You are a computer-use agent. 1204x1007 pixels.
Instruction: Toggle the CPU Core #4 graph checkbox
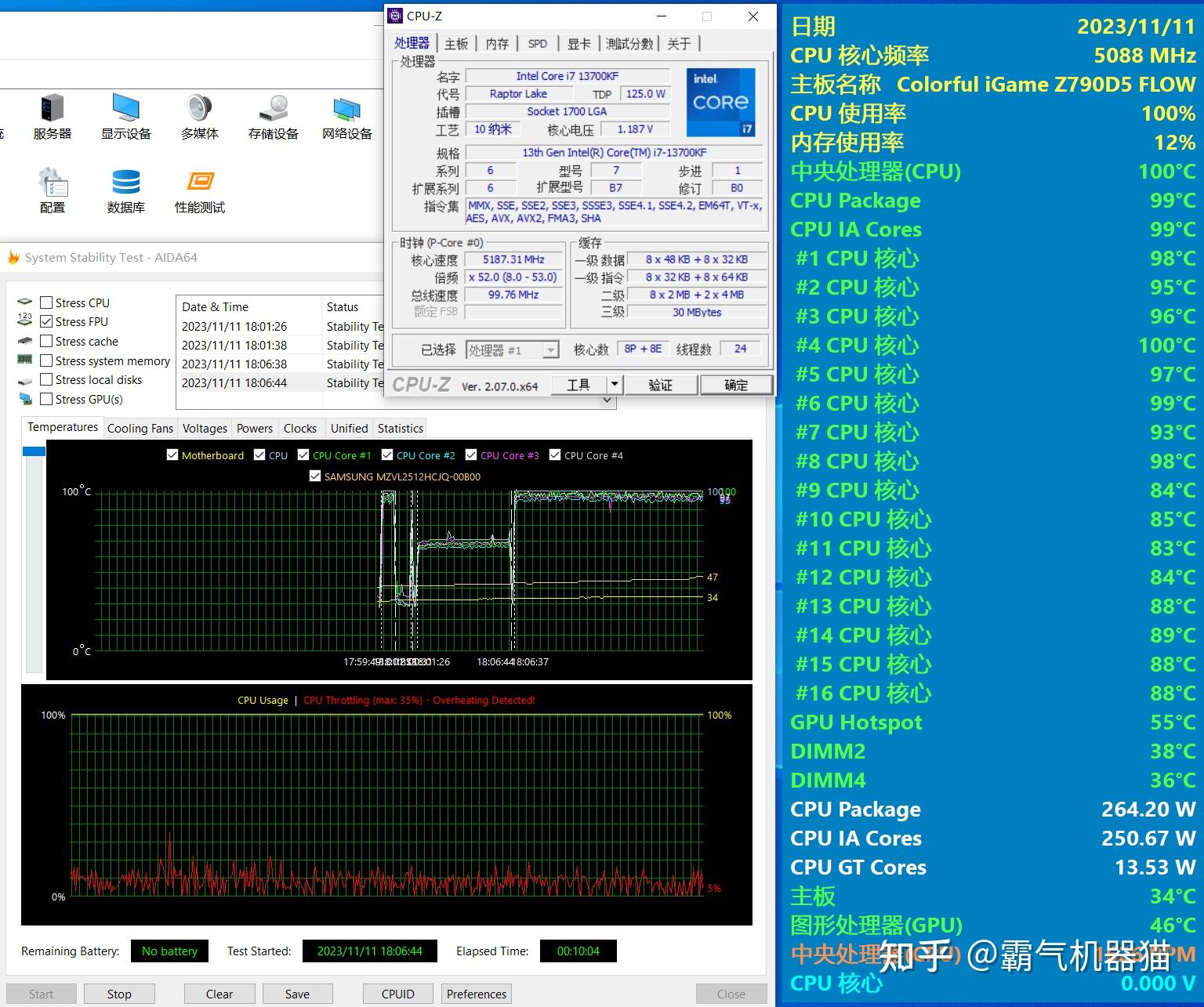pyautogui.click(x=555, y=455)
